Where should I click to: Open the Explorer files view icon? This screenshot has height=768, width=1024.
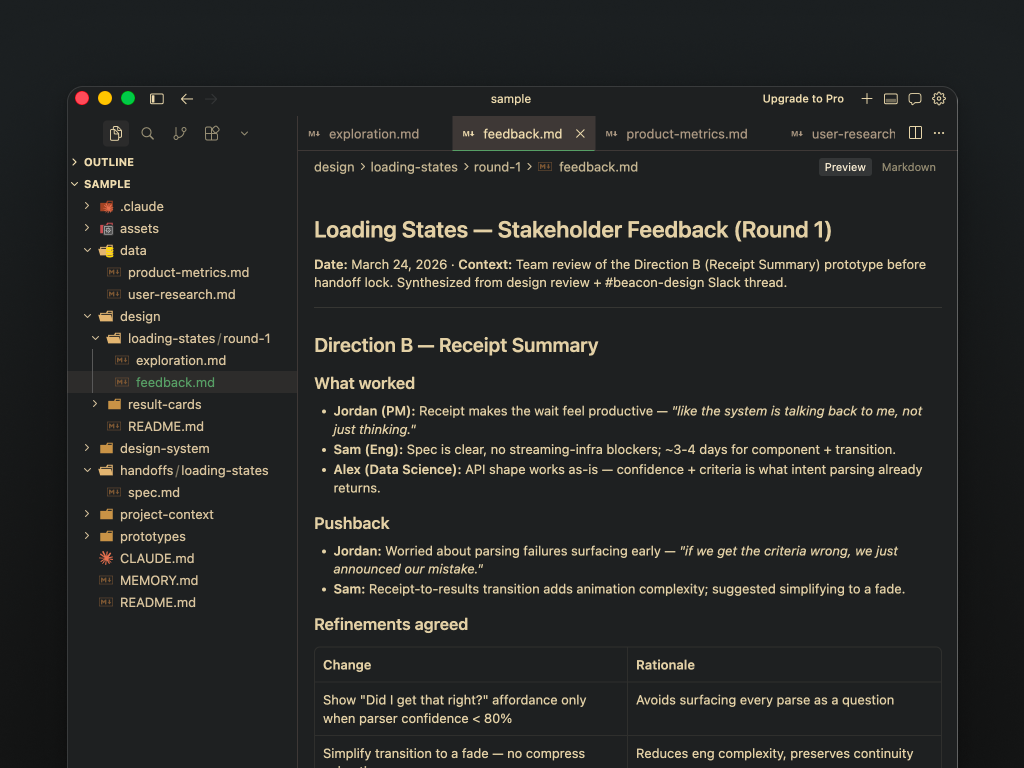116,133
